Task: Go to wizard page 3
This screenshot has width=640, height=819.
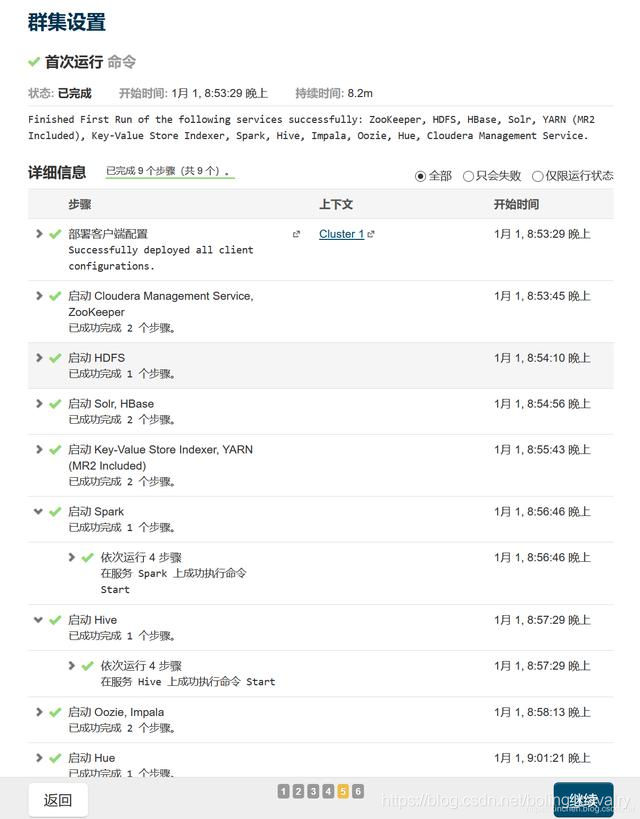Action: [x=313, y=791]
